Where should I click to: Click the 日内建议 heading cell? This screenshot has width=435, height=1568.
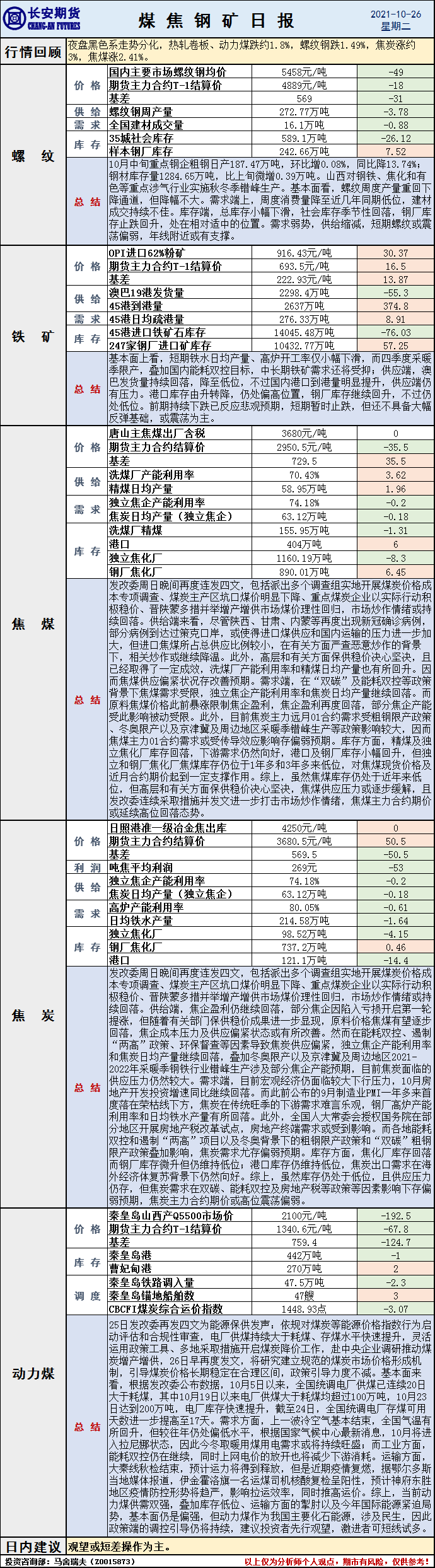click(33, 1547)
